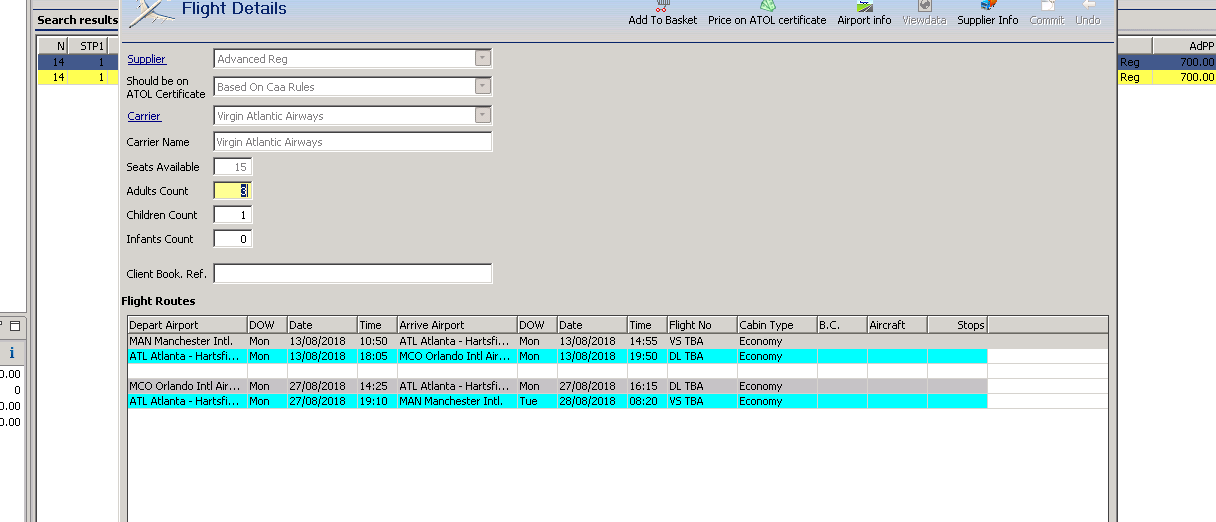This screenshot has height=522, width=1216.
Task: Click the Undo toolbar item
Action: point(1088,13)
